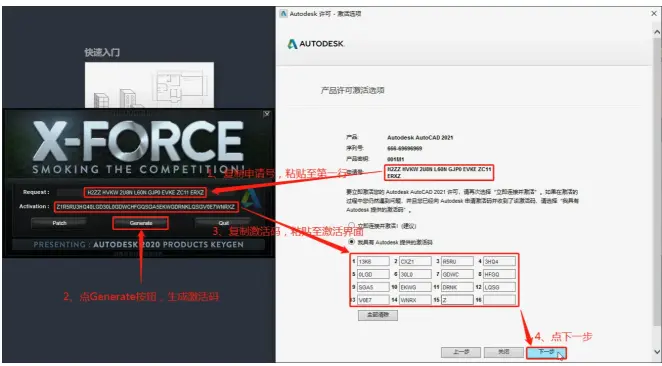Click the vertical scrollbar thumb in license window
The height and width of the screenshot is (366, 662).
coord(657,182)
